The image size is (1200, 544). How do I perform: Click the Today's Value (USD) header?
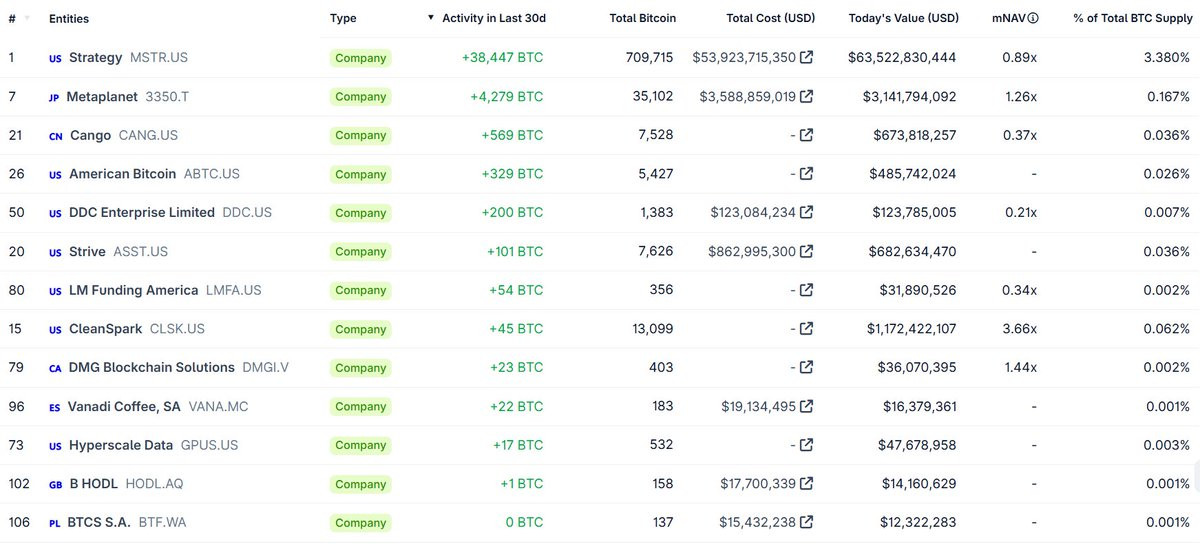click(903, 18)
